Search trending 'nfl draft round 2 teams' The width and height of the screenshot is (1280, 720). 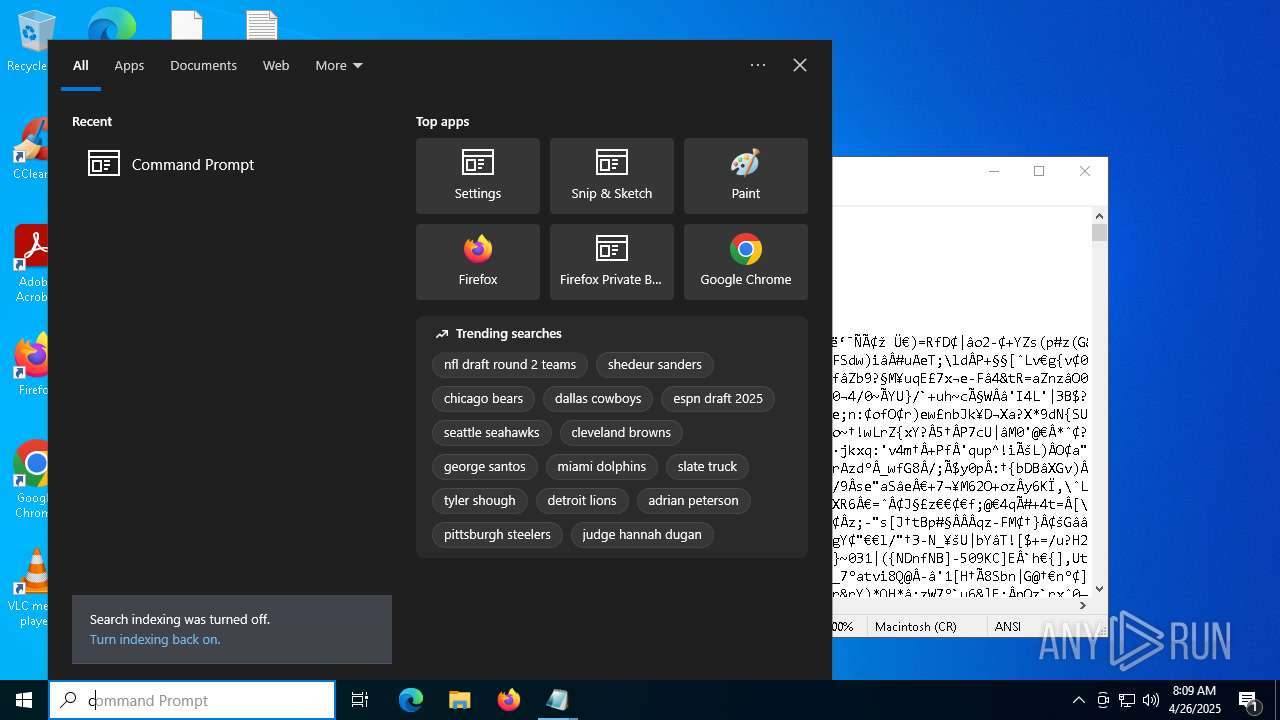click(510, 365)
